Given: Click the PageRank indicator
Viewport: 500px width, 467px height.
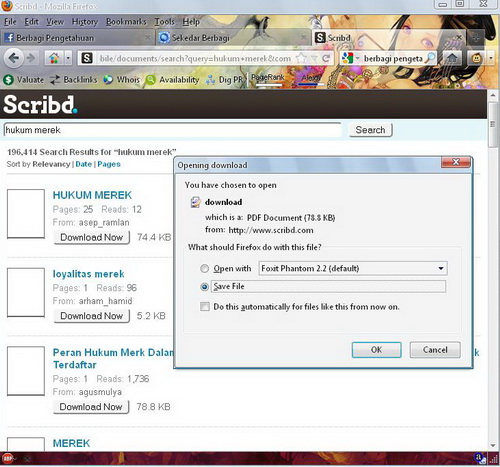Looking at the screenshot, I should [268, 79].
